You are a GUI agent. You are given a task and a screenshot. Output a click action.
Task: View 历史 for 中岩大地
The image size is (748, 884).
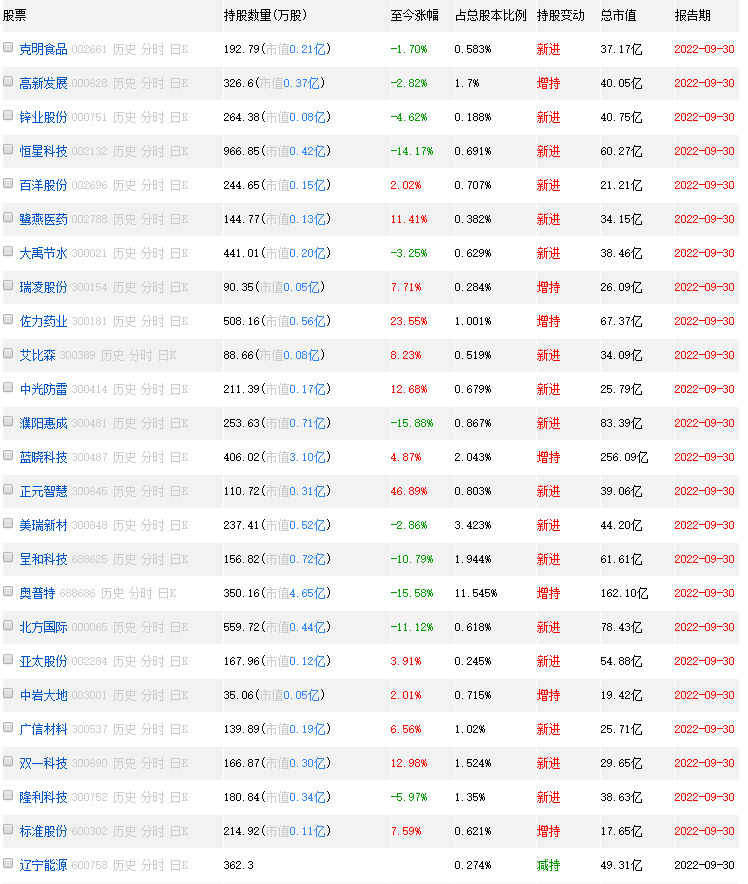click(x=124, y=695)
